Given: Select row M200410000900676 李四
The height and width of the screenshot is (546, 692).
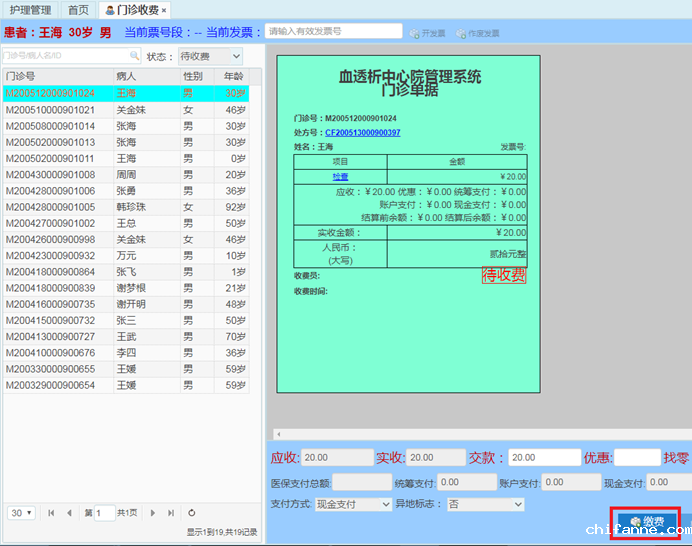Looking at the screenshot, I should pos(126,353).
